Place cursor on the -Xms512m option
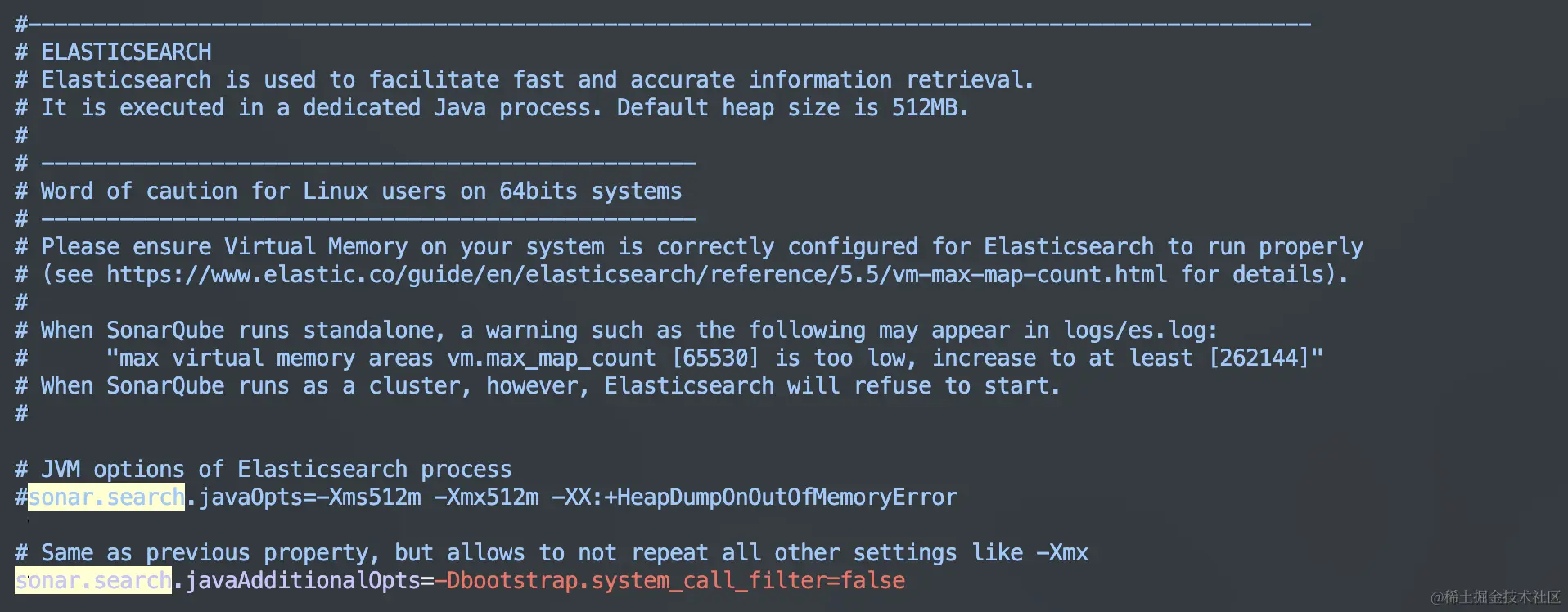 375,497
